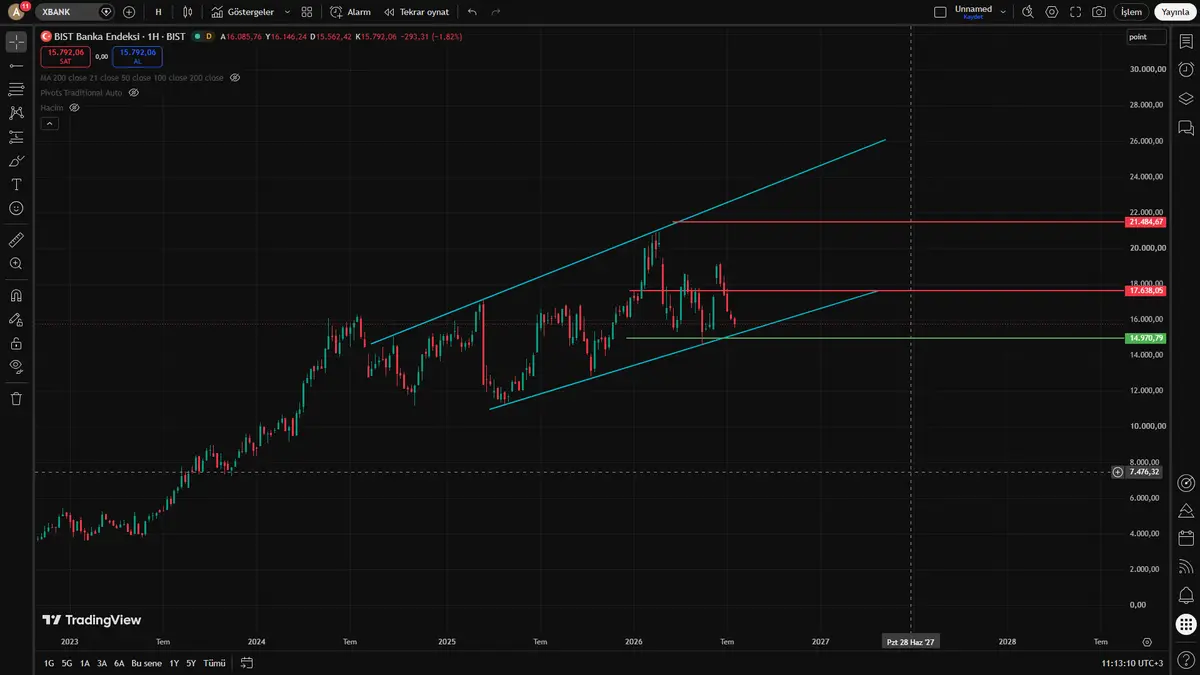This screenshot has height=675, width=1200.
Task: Open the watchlist panel icon
Action: point(1186,41)
